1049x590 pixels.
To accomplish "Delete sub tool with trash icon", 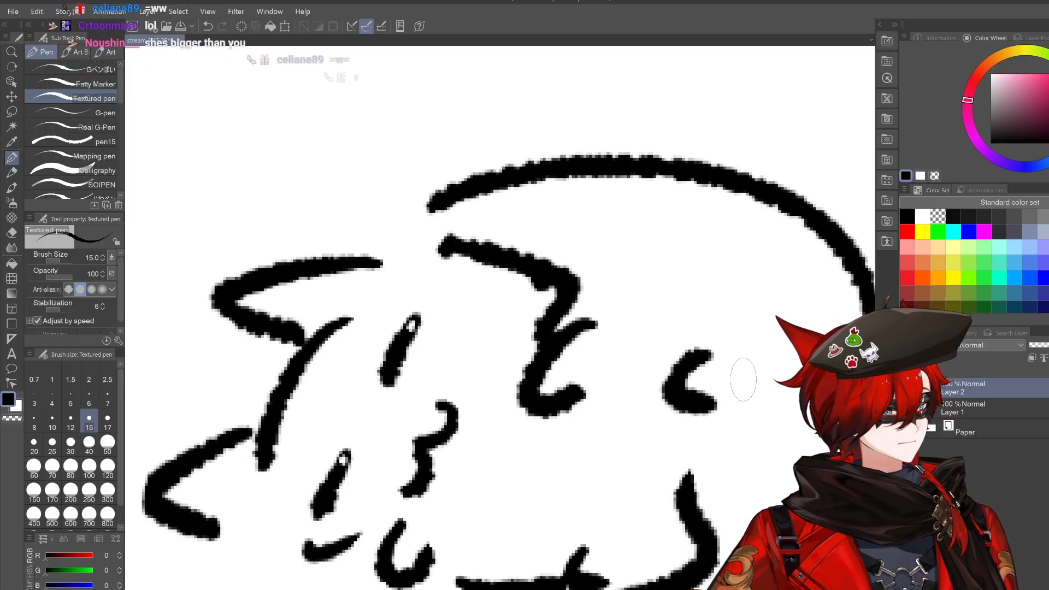I will [118, 205].
